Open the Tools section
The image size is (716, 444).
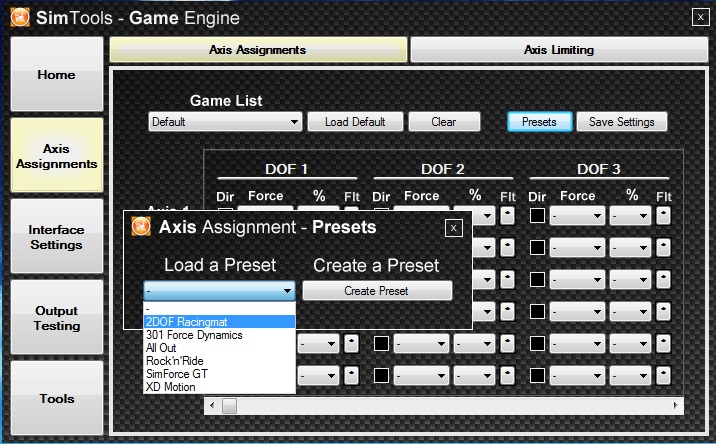click(x=57, y=398)
